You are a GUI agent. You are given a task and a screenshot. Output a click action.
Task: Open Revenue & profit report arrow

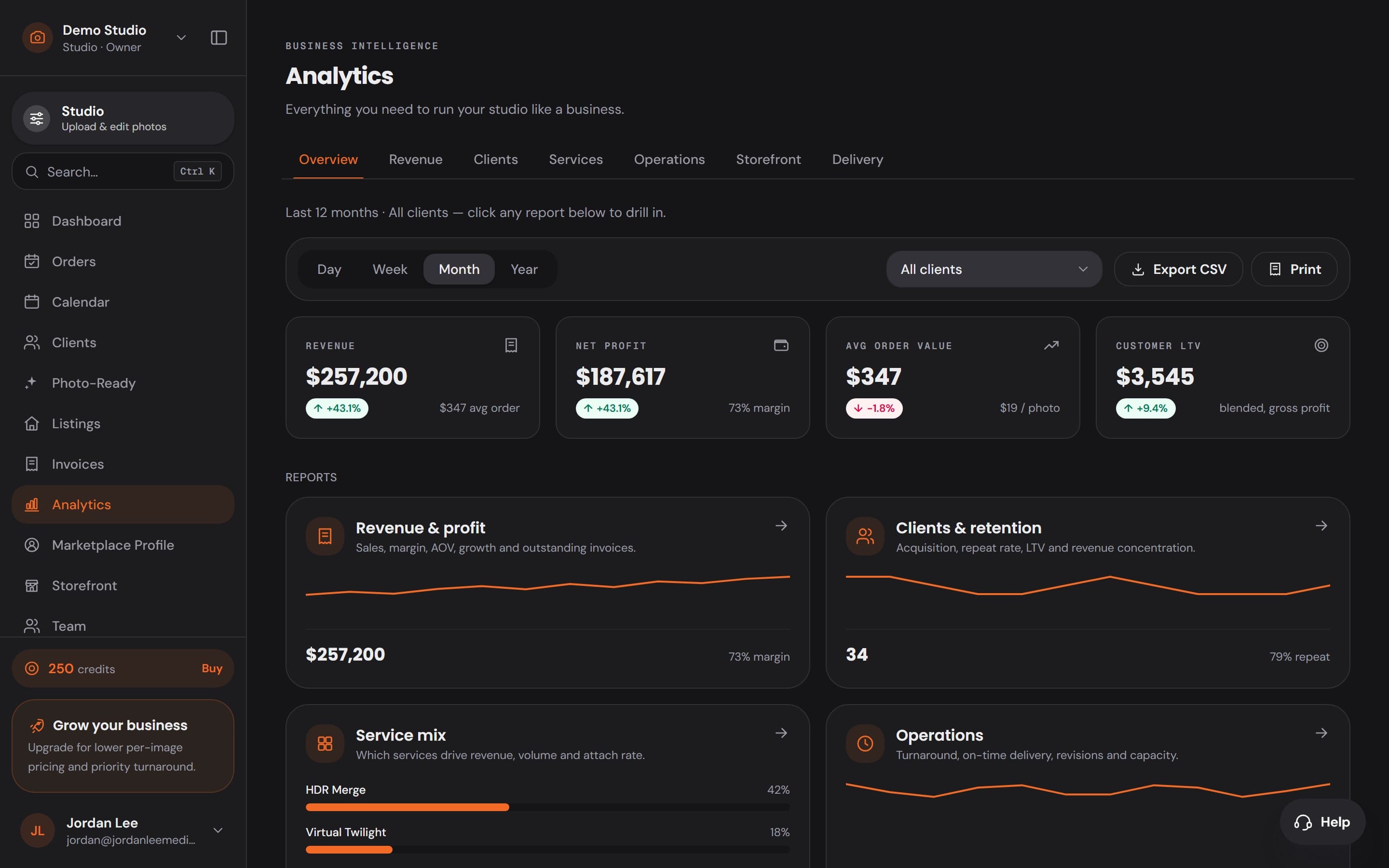tap(781, 526)
